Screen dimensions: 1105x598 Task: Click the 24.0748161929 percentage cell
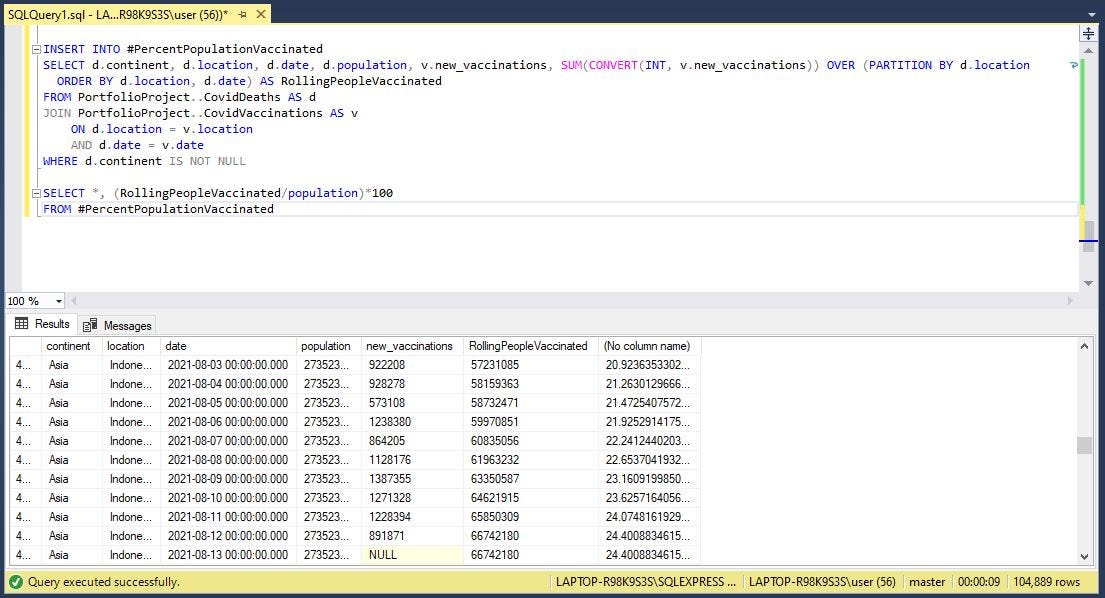[x=648, y=517]
